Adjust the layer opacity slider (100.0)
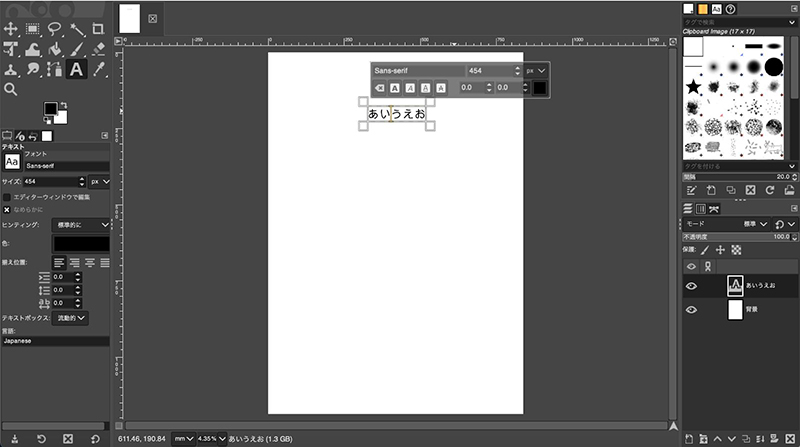 click(x=739, y=237)
